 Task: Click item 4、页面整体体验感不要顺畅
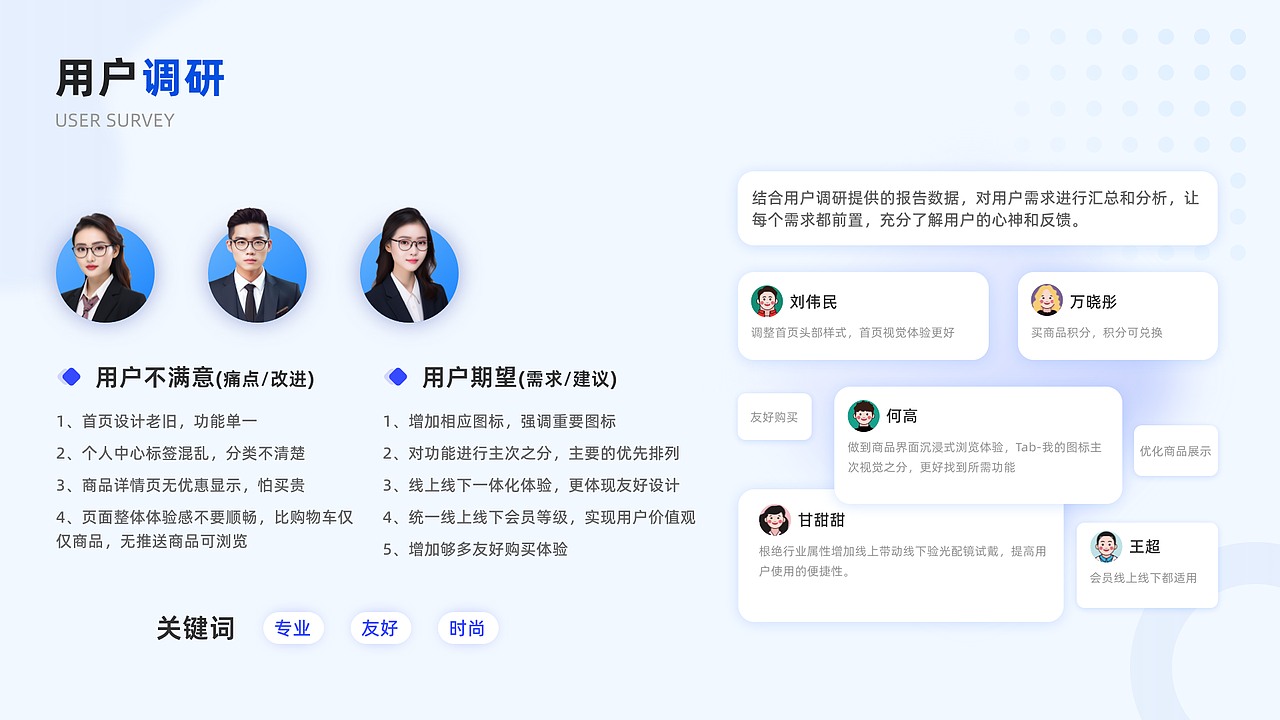coord(205,529)
